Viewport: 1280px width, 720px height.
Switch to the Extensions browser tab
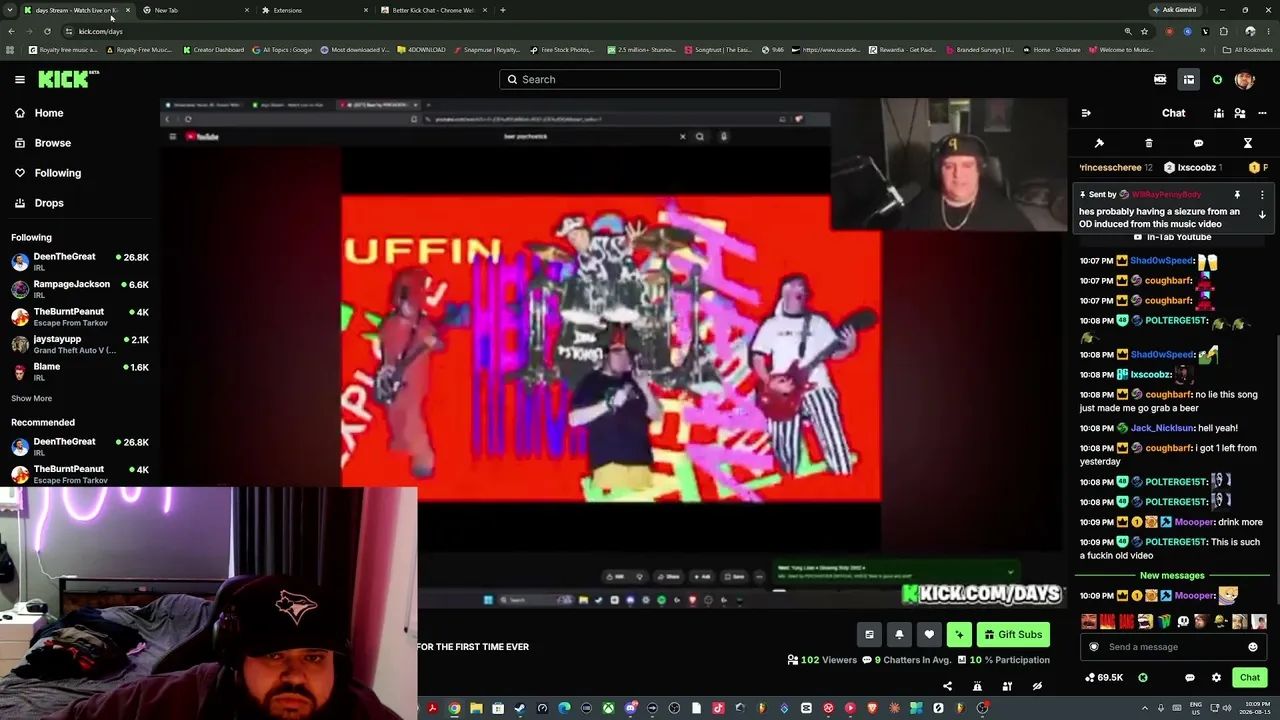coord(313,10)
